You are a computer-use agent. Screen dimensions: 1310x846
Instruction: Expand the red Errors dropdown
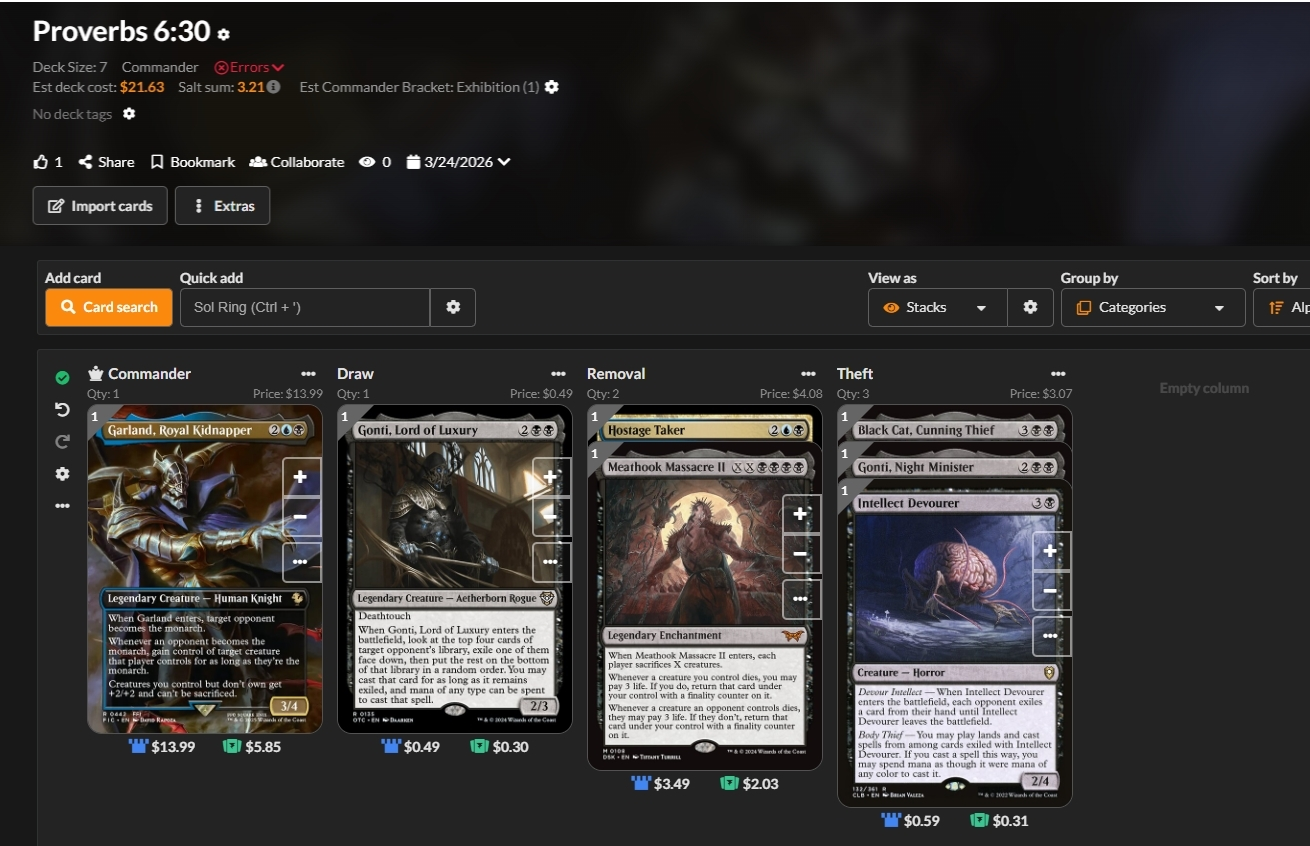click(250, 67)
